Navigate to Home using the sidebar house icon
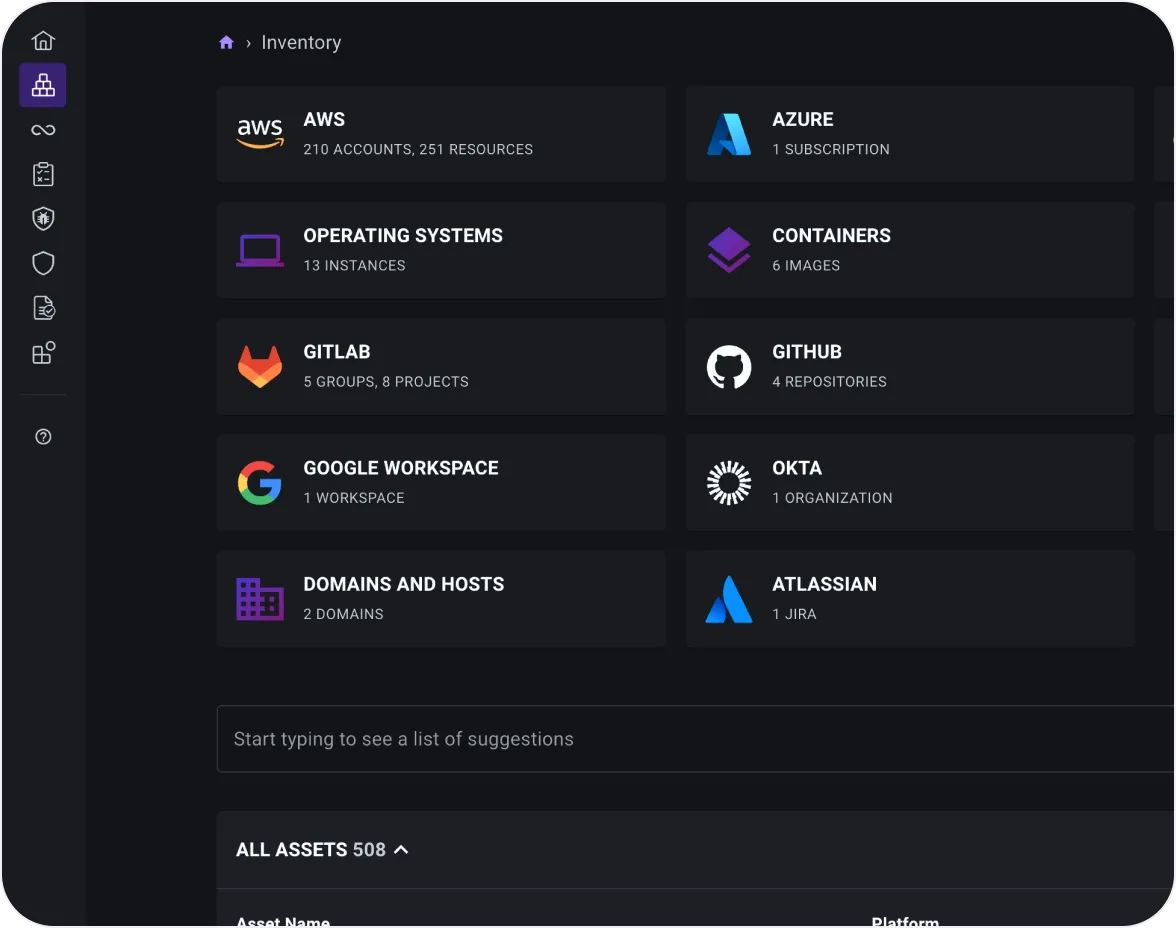 [x=43, y=40]
